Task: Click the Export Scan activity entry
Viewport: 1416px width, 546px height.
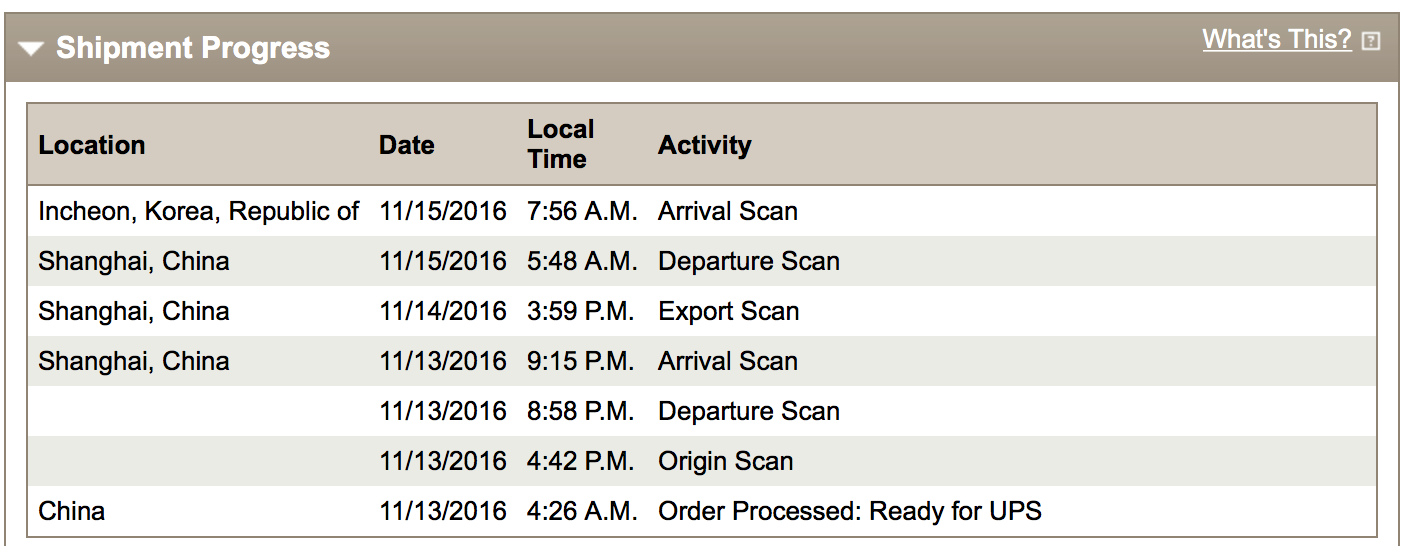Action: pos(729,311)
